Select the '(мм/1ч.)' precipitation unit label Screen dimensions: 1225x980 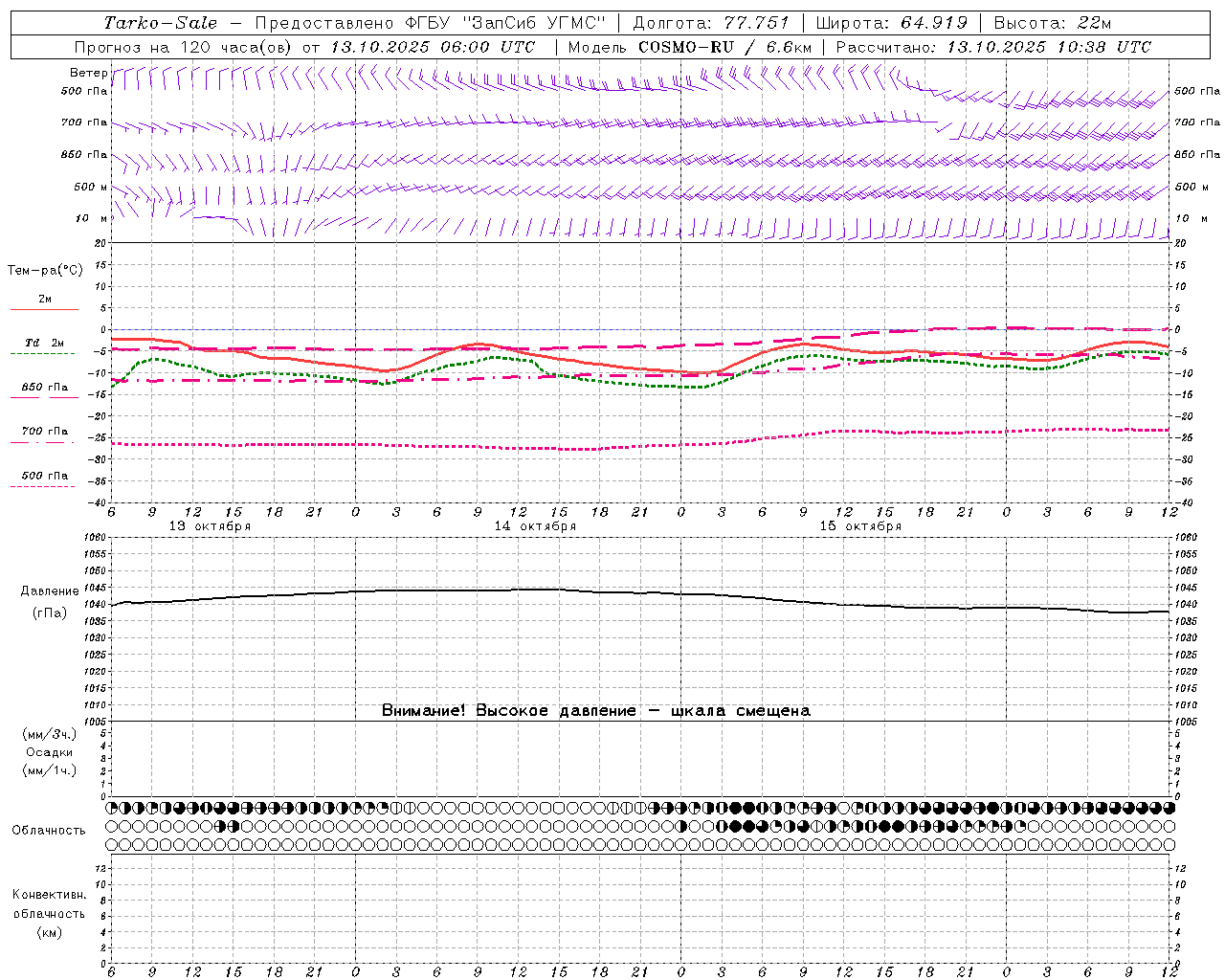[50, 770]
